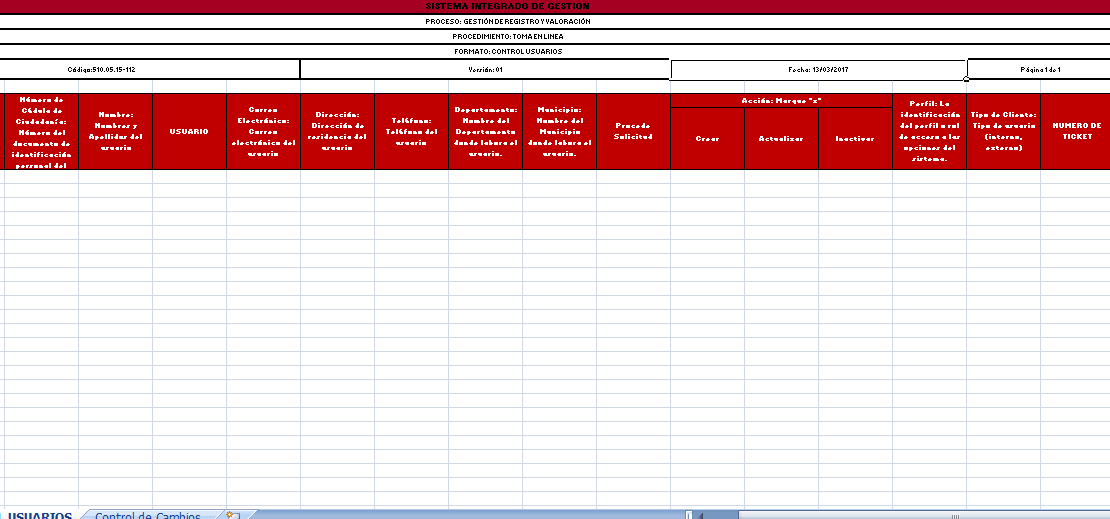Select the SISTEMA INTEGRADO DE GESTIÓN title cell

coord(555,6)
